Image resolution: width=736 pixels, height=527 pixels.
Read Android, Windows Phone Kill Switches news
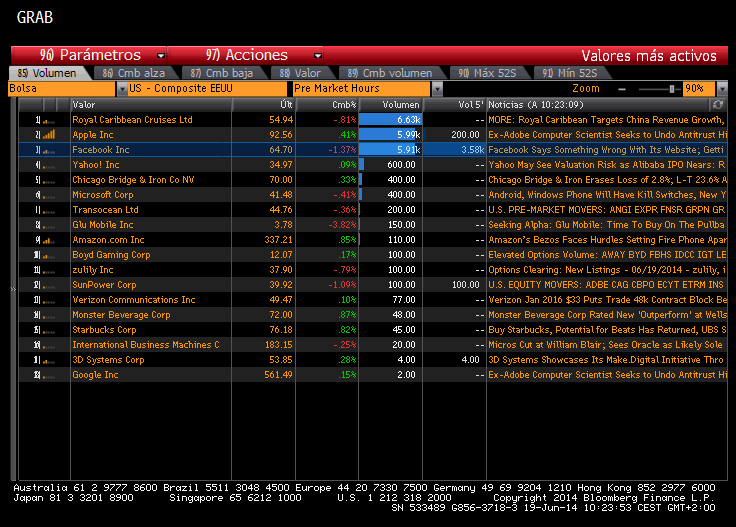point(607,195)
